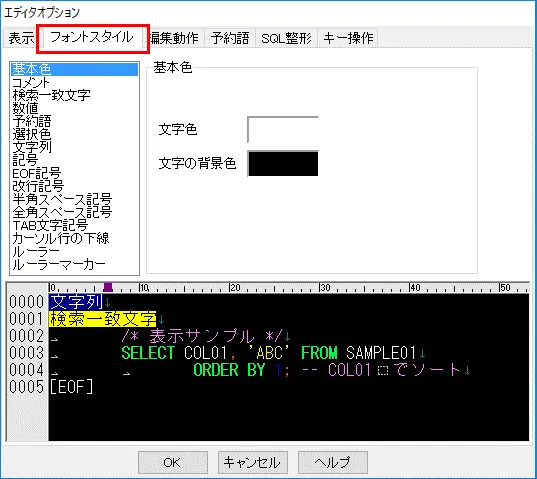Click the キャンセル button
537x479 pixels.
[253, 463]
